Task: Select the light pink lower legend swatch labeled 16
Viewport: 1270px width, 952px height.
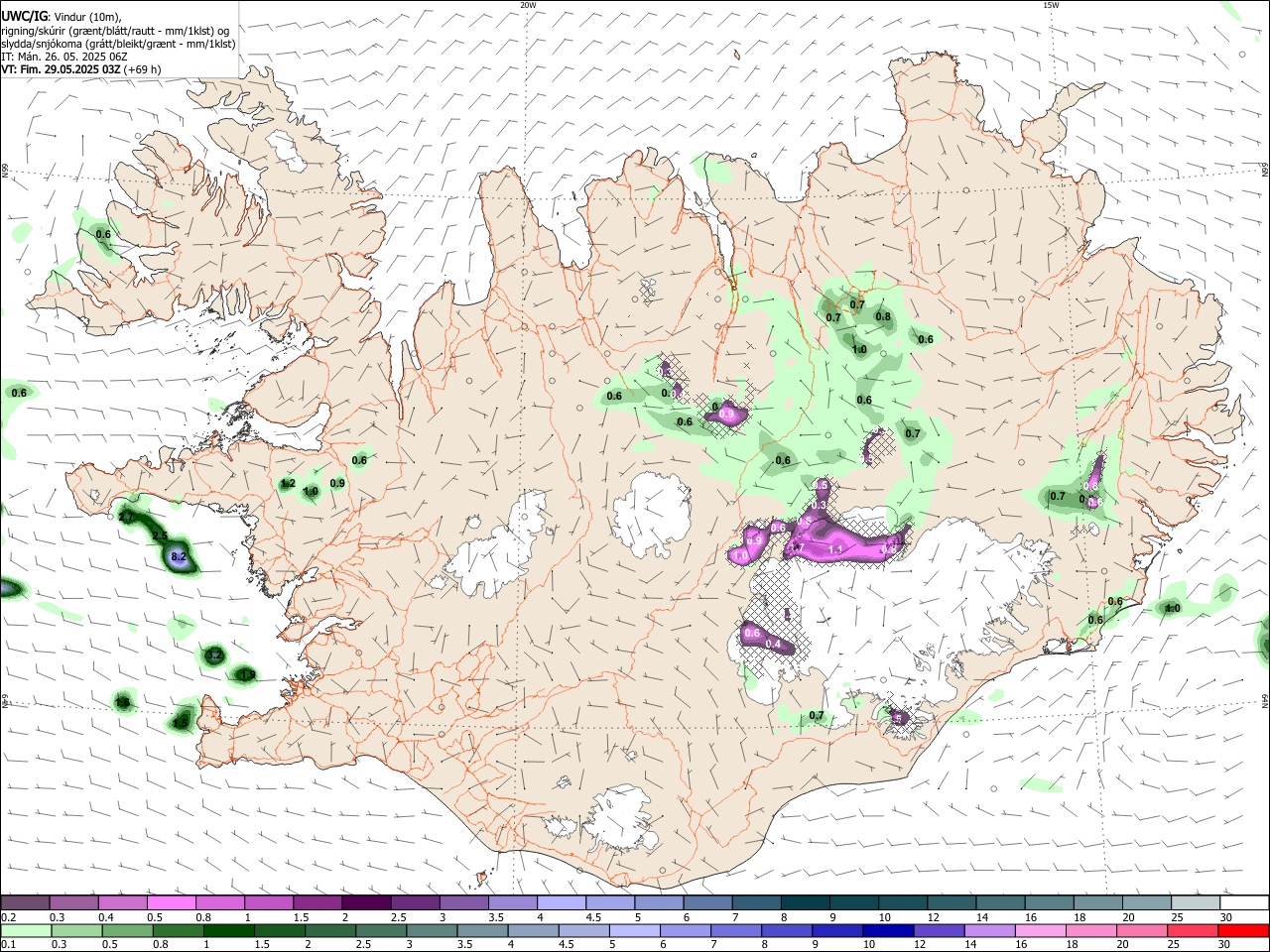Action: [1042, 930]
